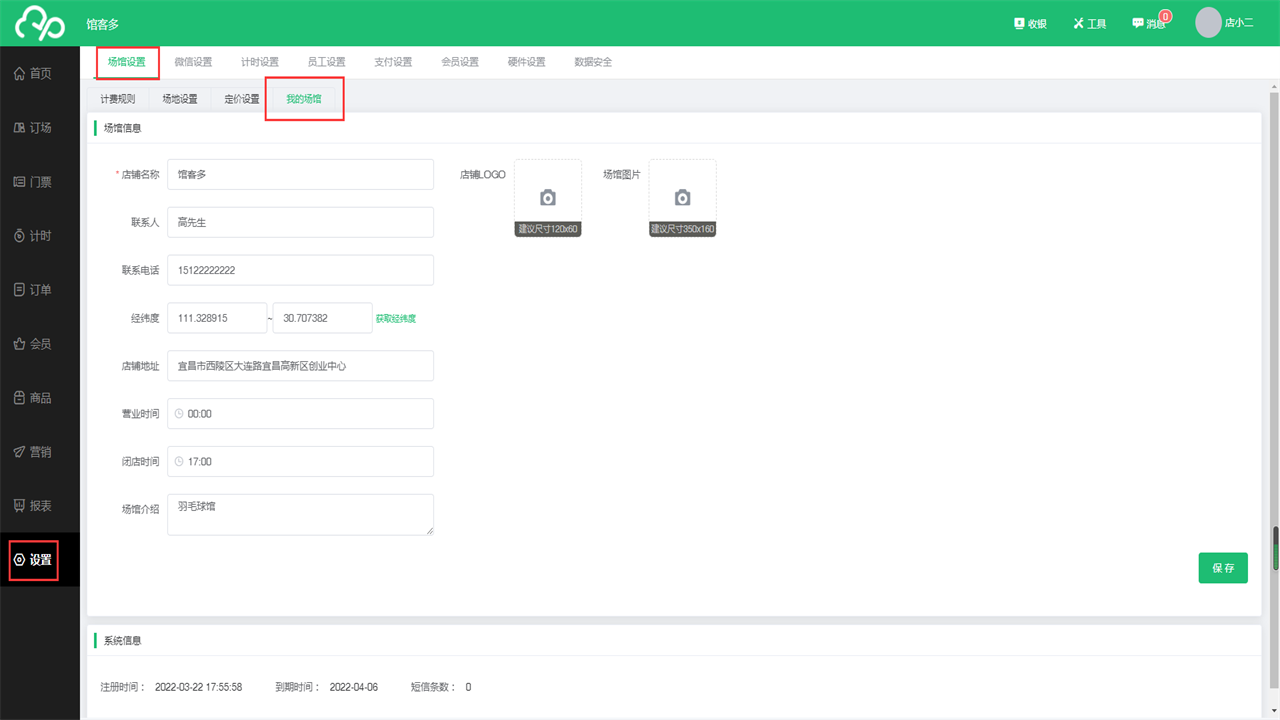Viewport: 1280px width, 720px height.
Task: Focus the 店铺地址 input field
Action: [x=300, y=366]
